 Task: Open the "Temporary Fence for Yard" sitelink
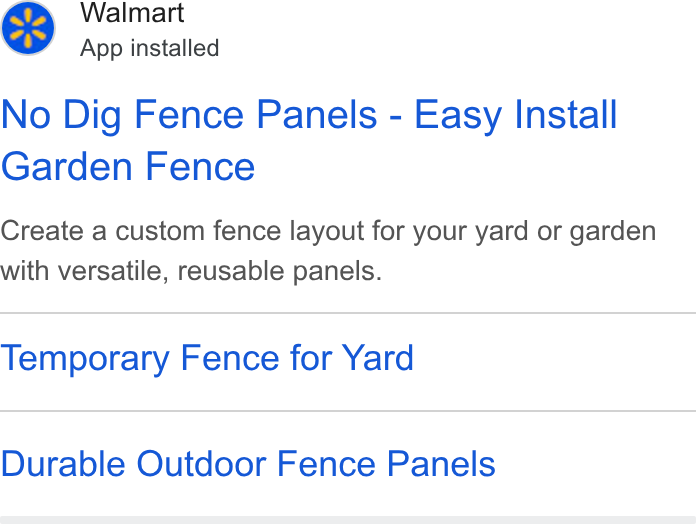click(207, 359)
